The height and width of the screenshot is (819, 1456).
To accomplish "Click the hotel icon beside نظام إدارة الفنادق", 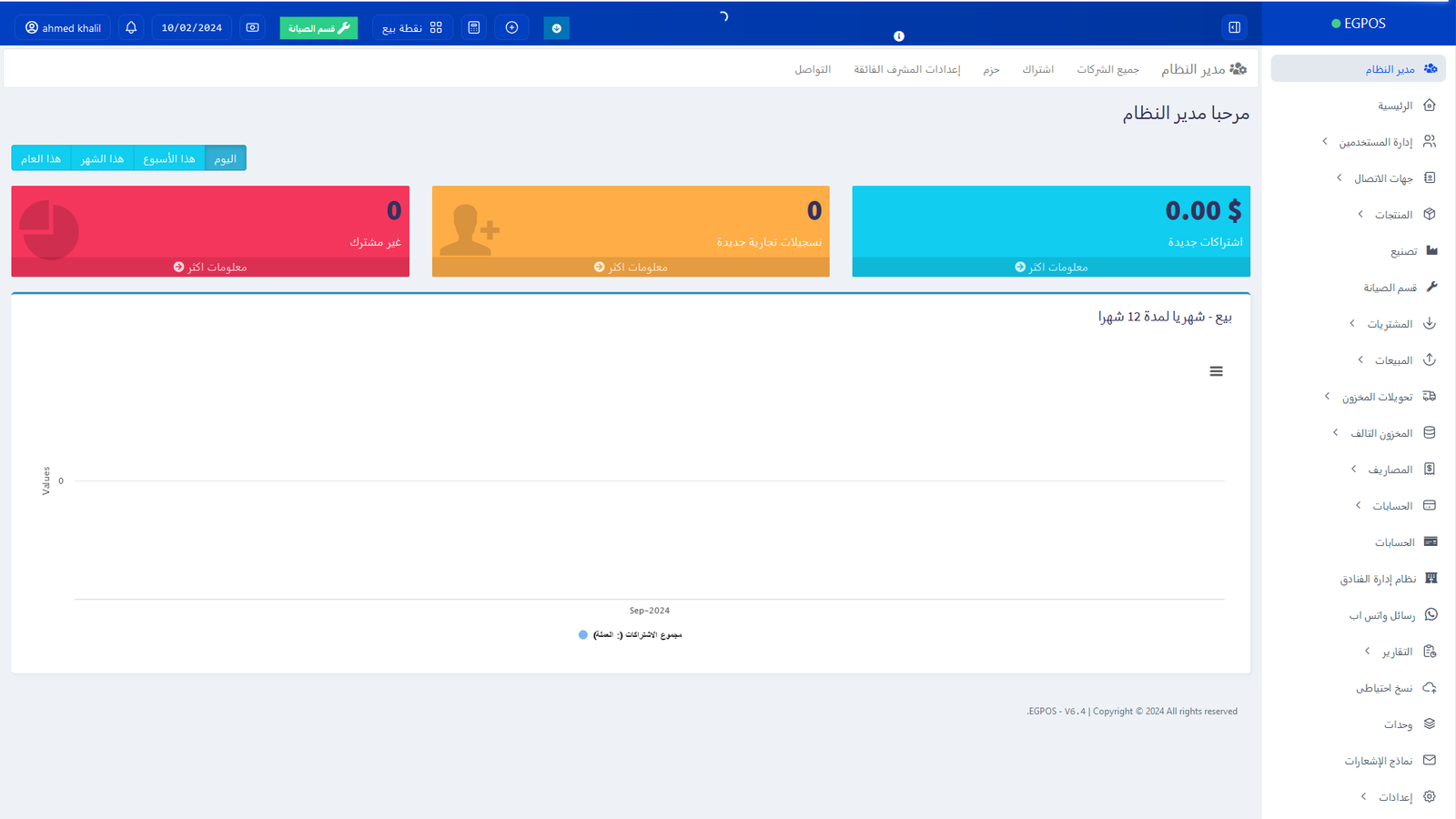I will point(1431,578).
